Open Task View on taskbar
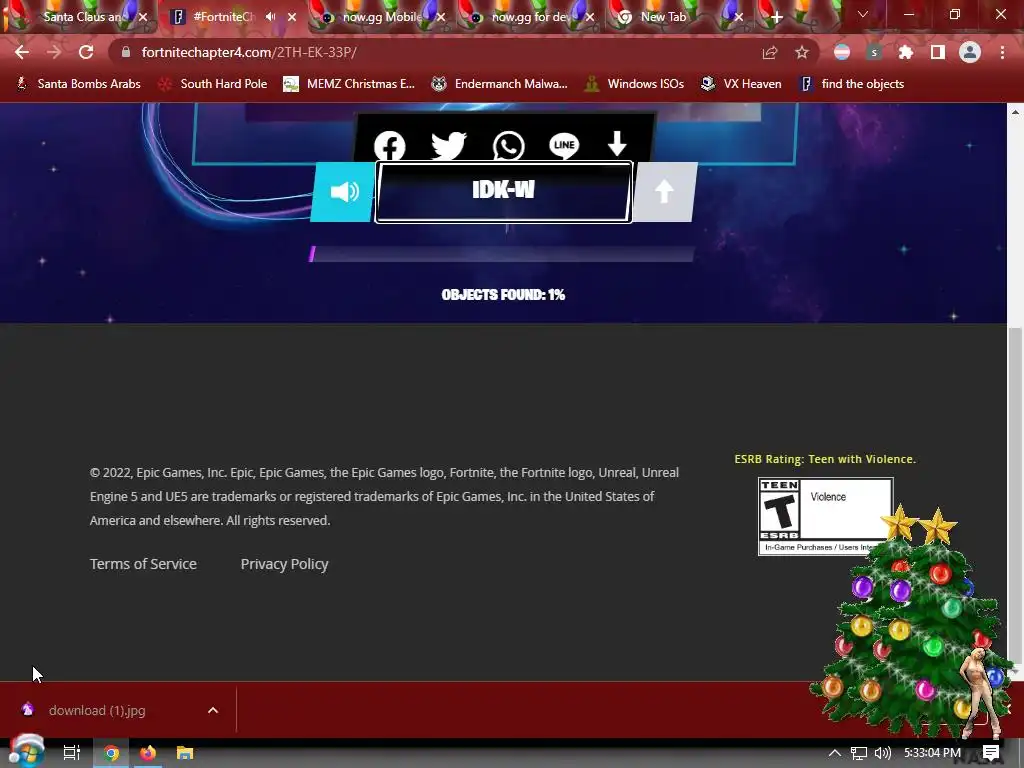 [x=71, y=753]
